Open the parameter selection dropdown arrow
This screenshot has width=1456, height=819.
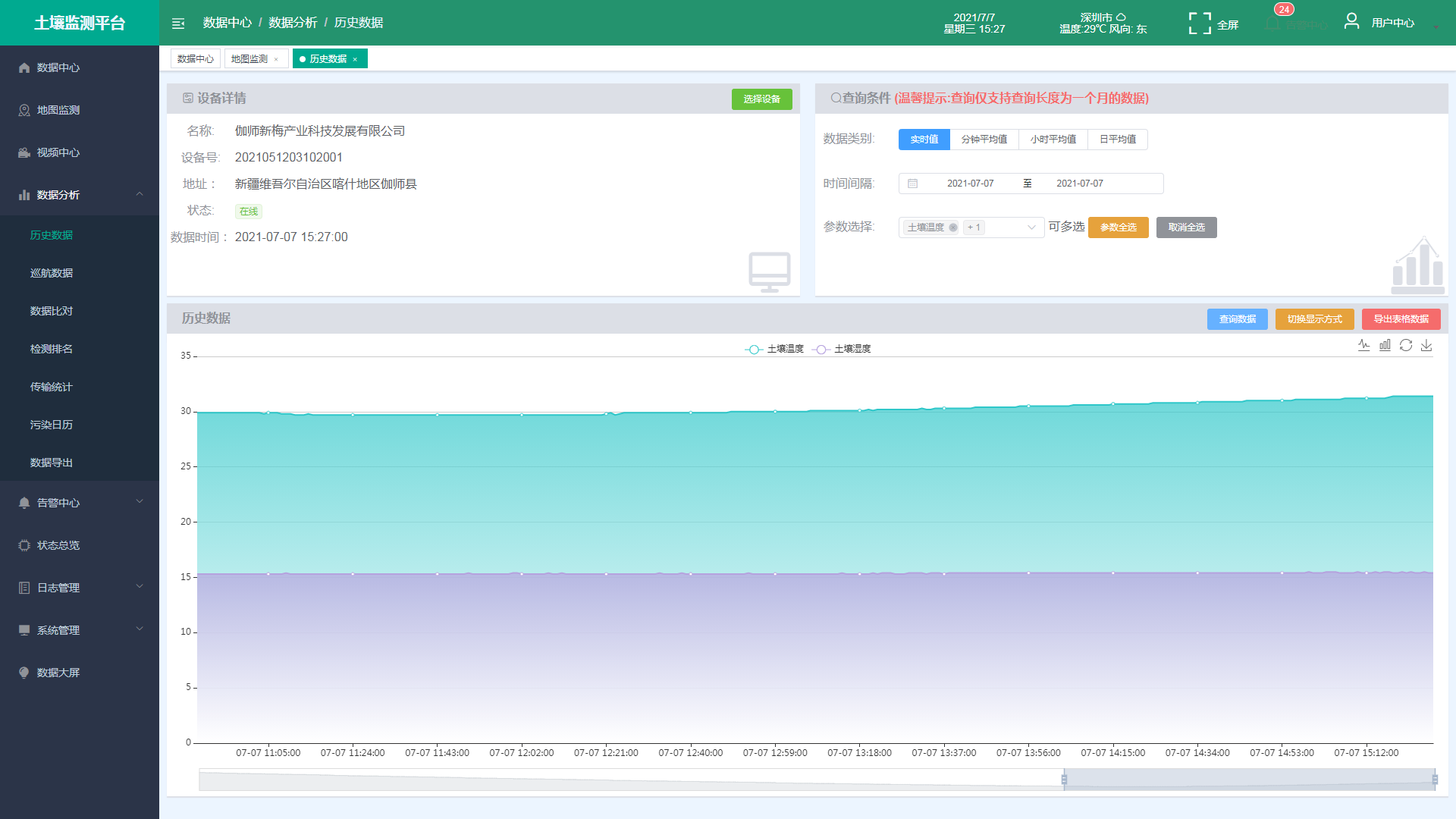coord(1031,227)
